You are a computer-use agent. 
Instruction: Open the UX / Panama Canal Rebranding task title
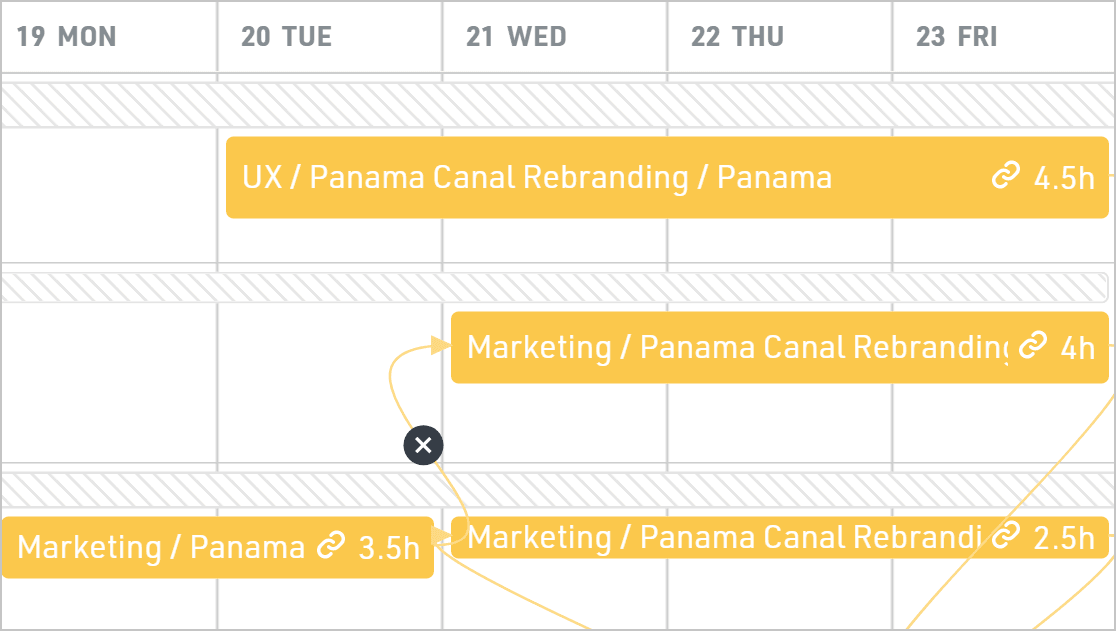(536, 178)
